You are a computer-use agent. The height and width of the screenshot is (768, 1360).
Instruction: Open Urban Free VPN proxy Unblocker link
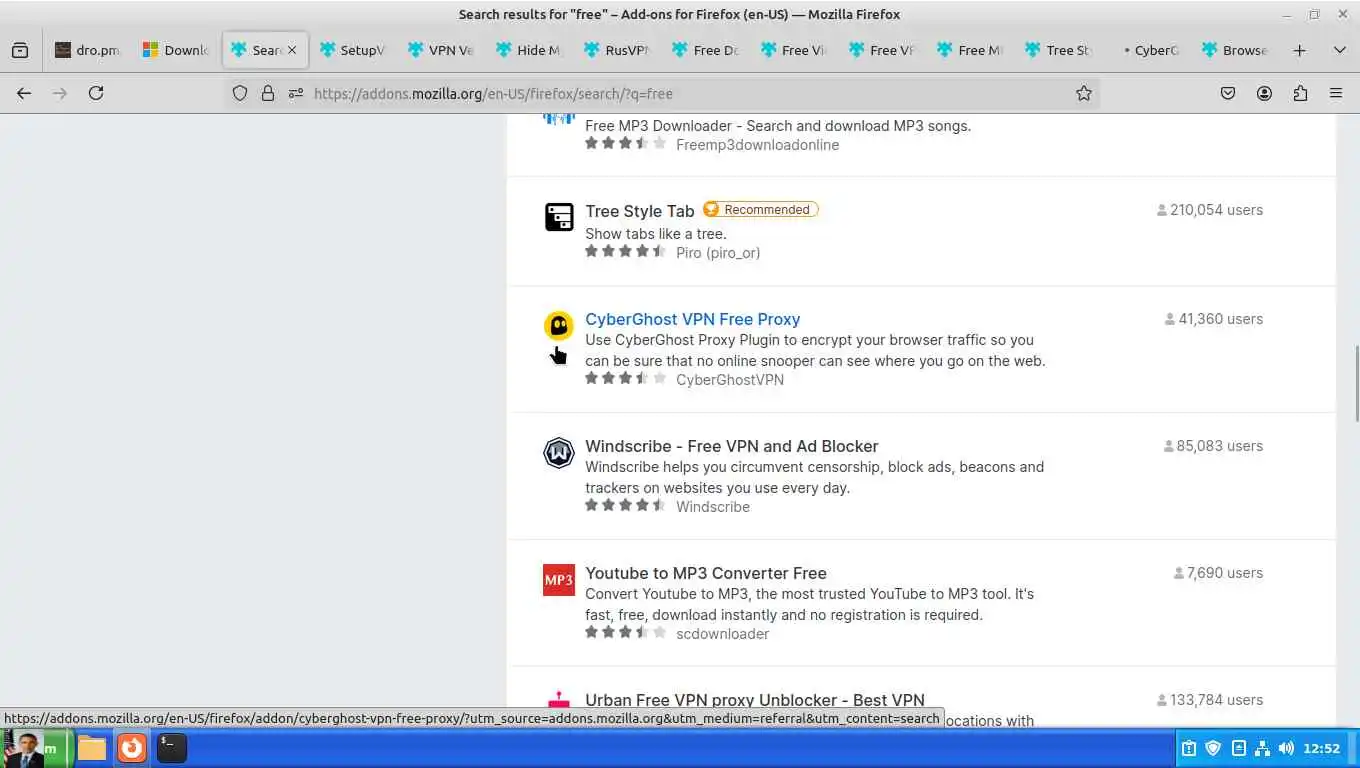pos(755,700)
